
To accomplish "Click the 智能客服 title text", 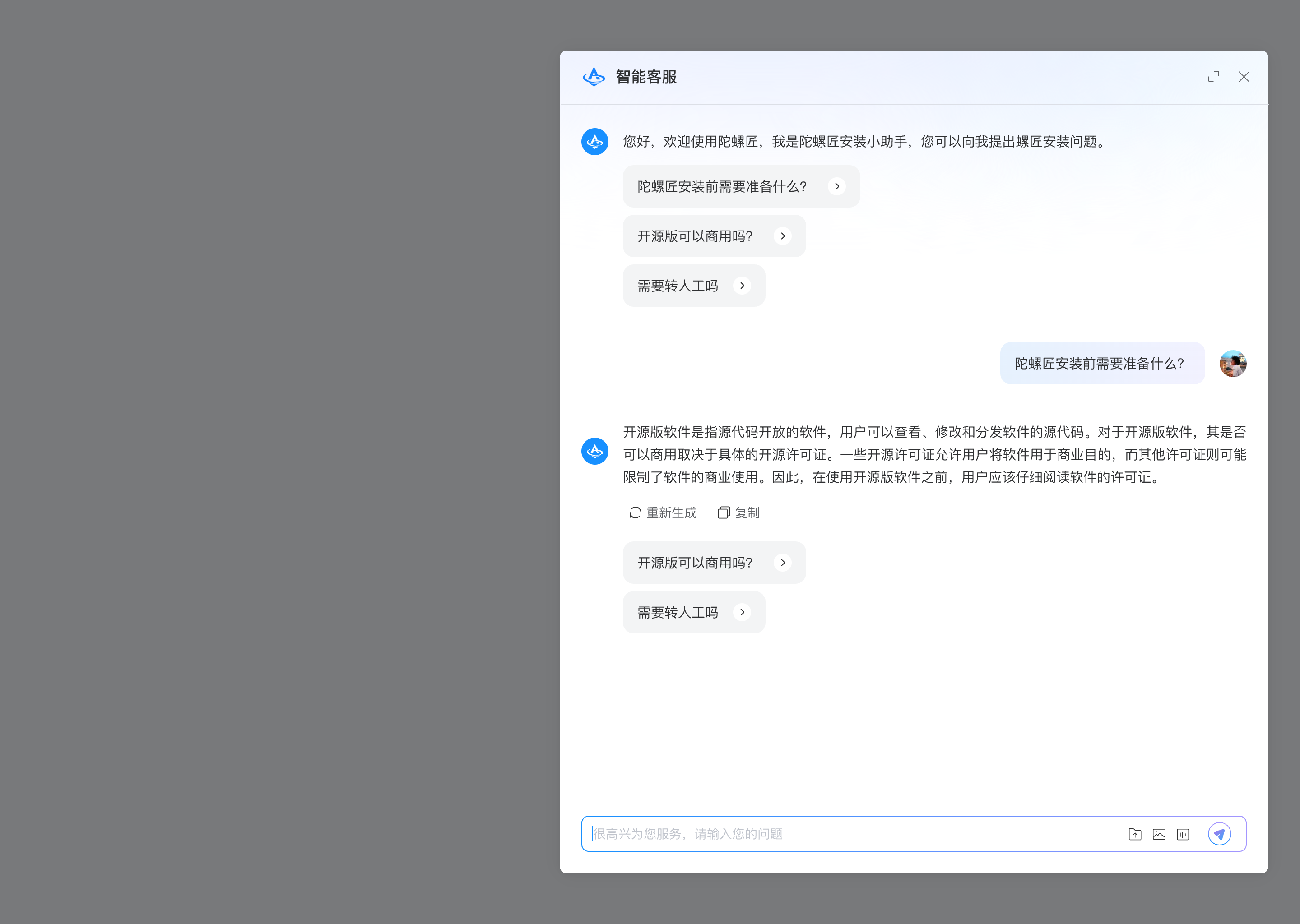I will click(x=646, y=77).
